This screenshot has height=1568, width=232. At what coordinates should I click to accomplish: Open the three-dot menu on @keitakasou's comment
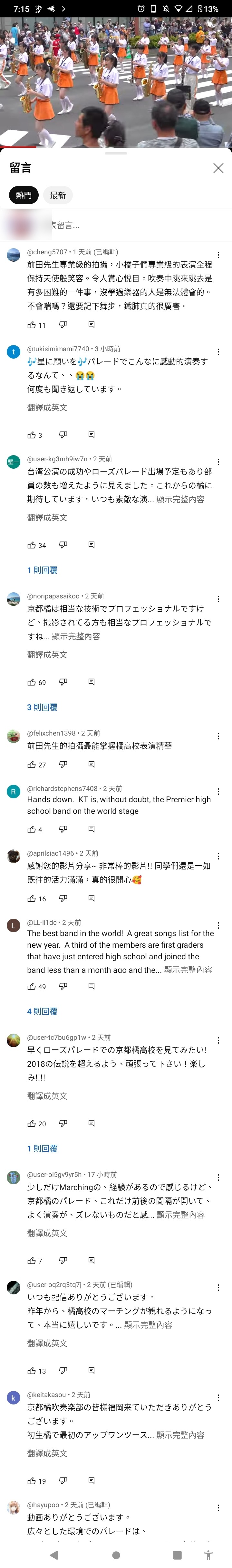[x=218, y=1398]
